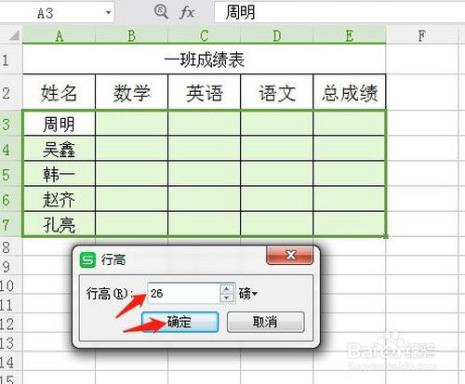Screen dimensions: 465x384
Task: Increase row height with the up spinner arrow
Action: tap(227, 288)
